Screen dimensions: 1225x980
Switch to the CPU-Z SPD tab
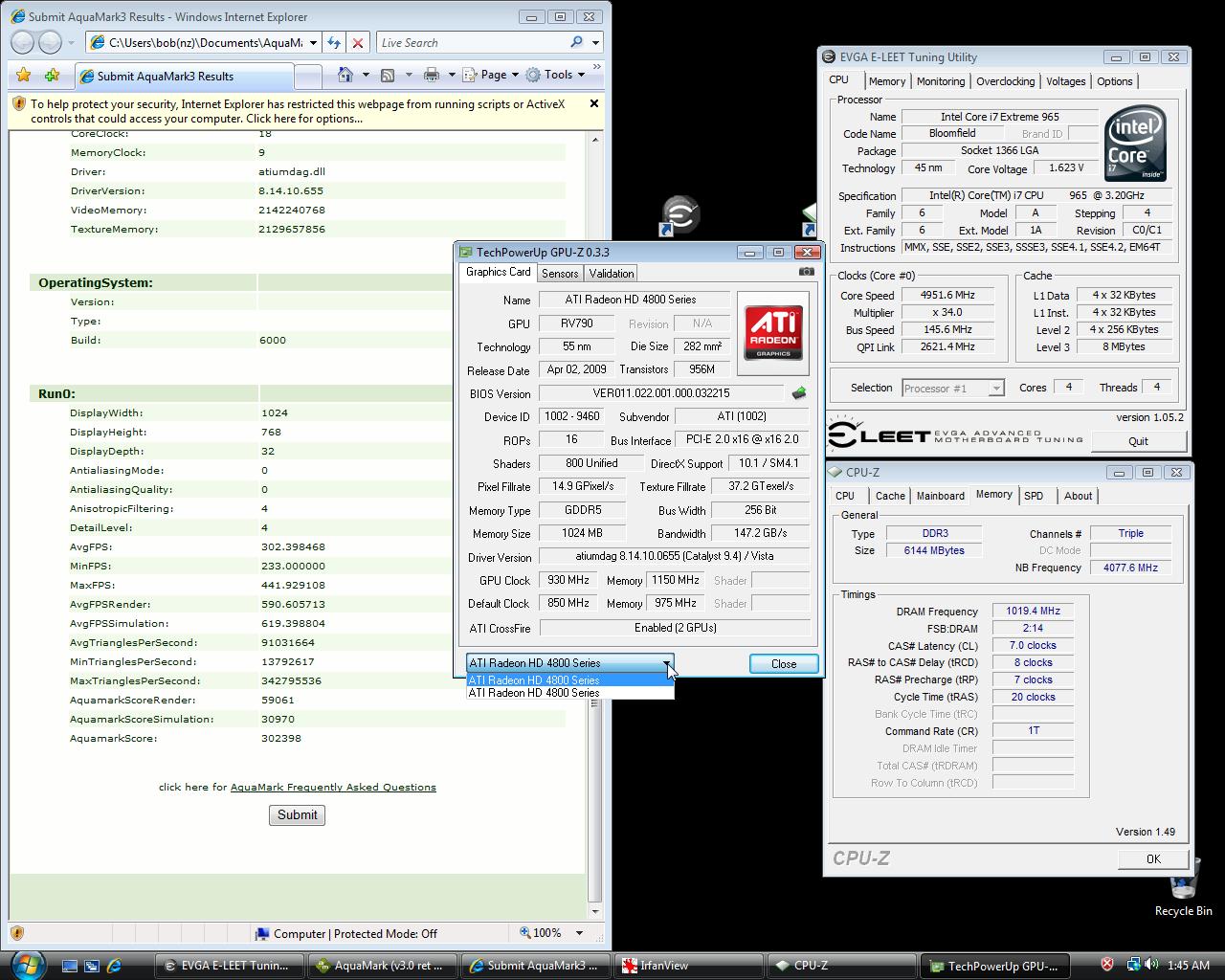pos(1034,496)
